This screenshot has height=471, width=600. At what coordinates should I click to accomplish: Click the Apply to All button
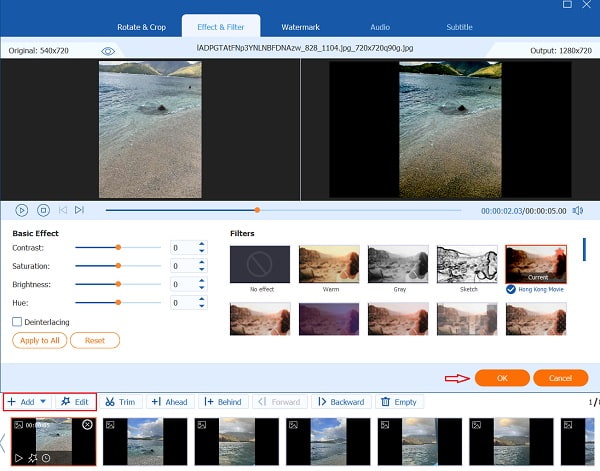[x=39, y=341]
